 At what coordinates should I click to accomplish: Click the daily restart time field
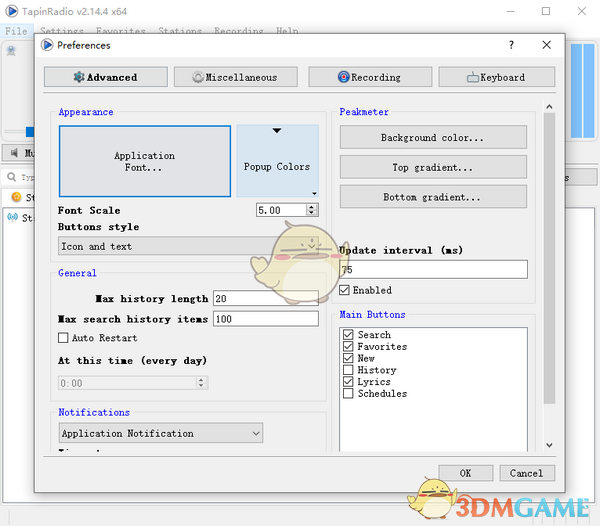tap(127, 383)
